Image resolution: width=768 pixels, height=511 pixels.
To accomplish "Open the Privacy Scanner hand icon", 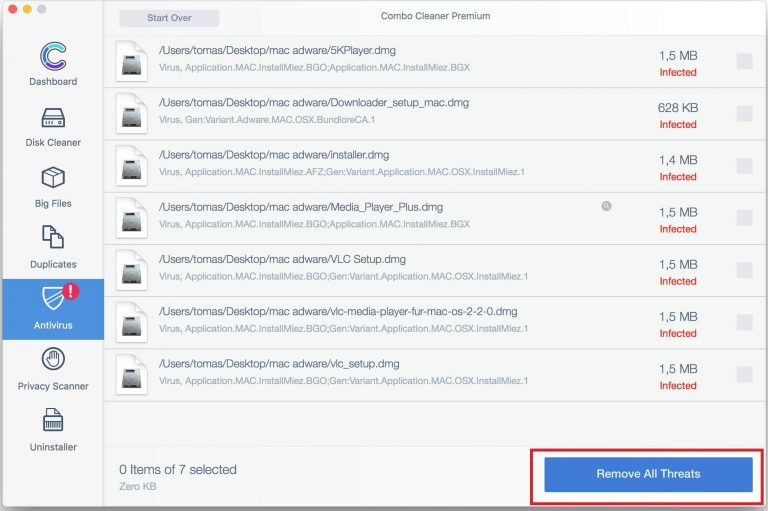I will [53, 359].
